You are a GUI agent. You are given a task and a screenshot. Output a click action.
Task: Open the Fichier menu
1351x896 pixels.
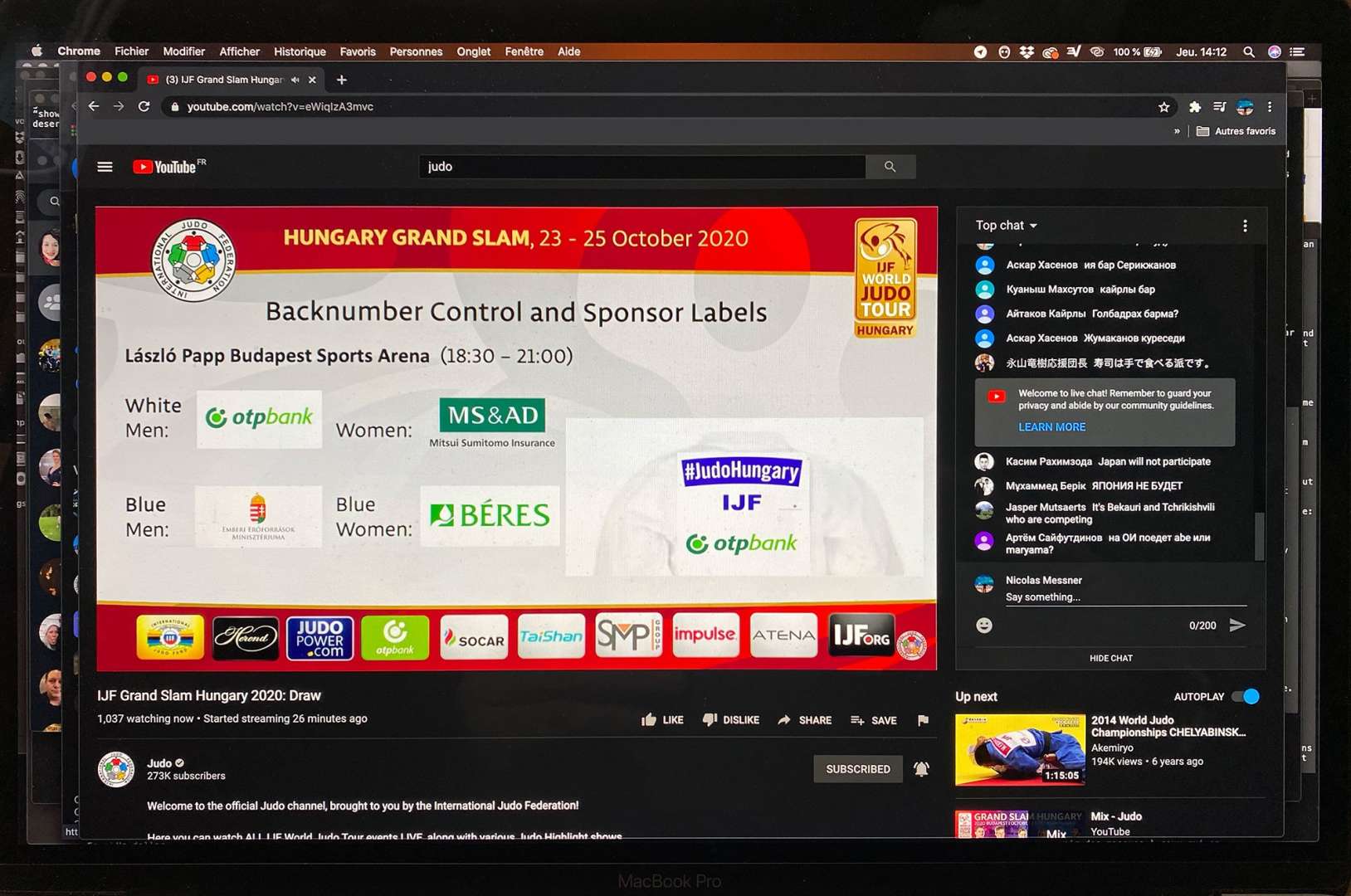tap(131, 51)
